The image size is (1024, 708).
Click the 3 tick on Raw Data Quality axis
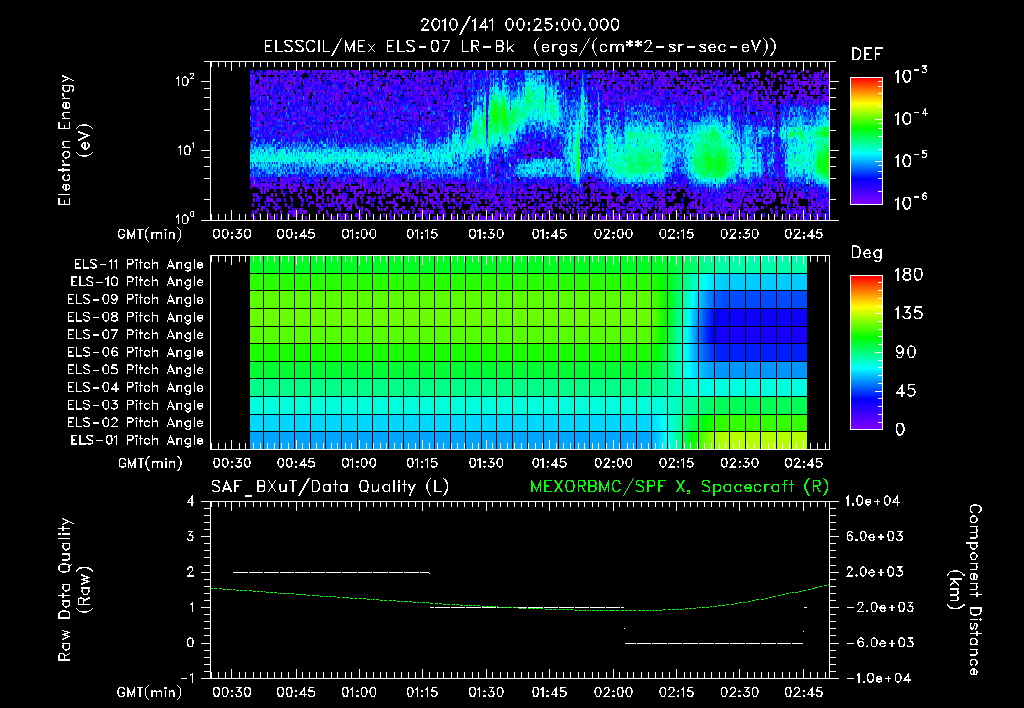pyautogui.click(x=191, y=537)
